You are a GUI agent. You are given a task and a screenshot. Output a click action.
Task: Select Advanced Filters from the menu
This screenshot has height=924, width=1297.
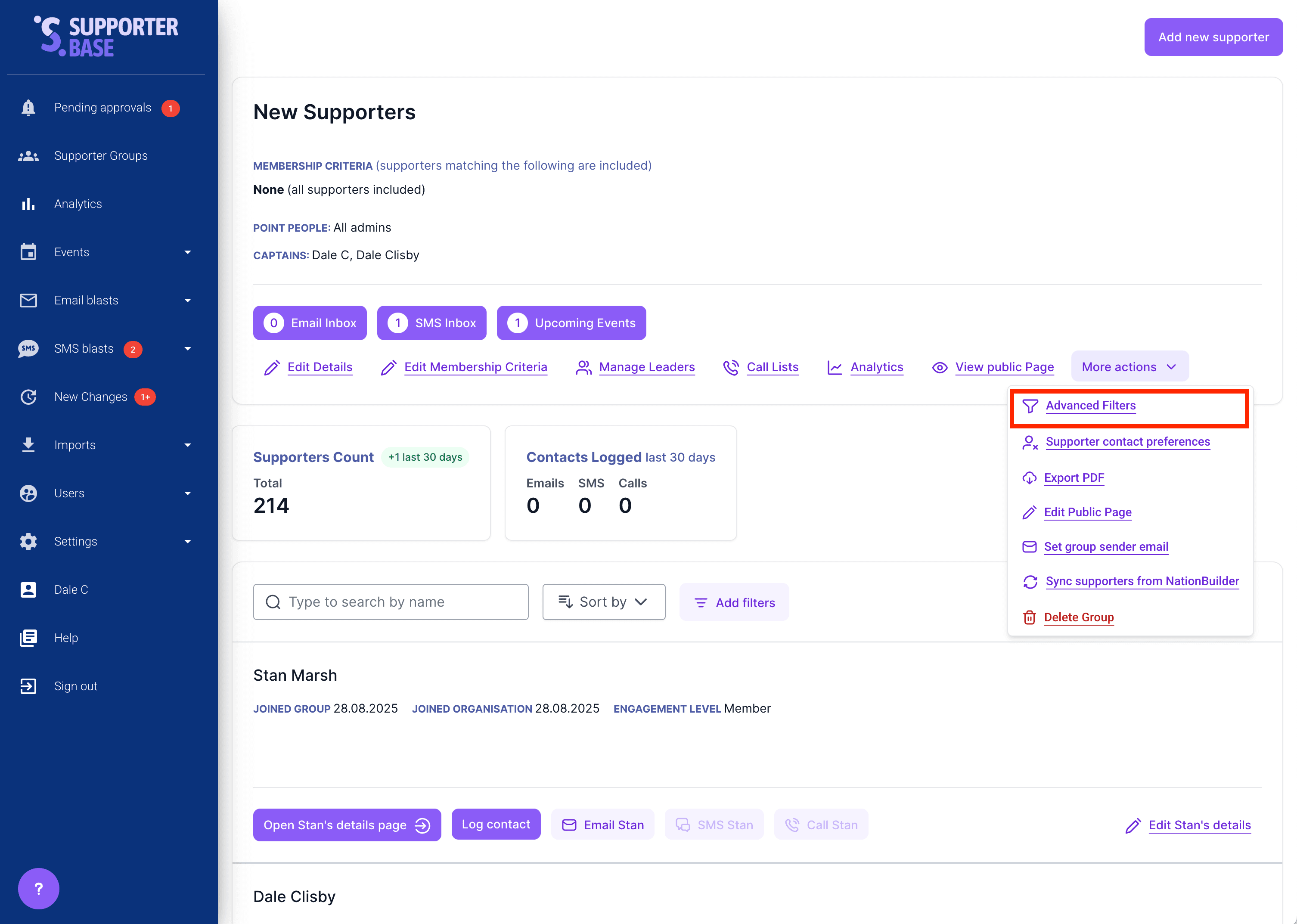pos(1090,406)
